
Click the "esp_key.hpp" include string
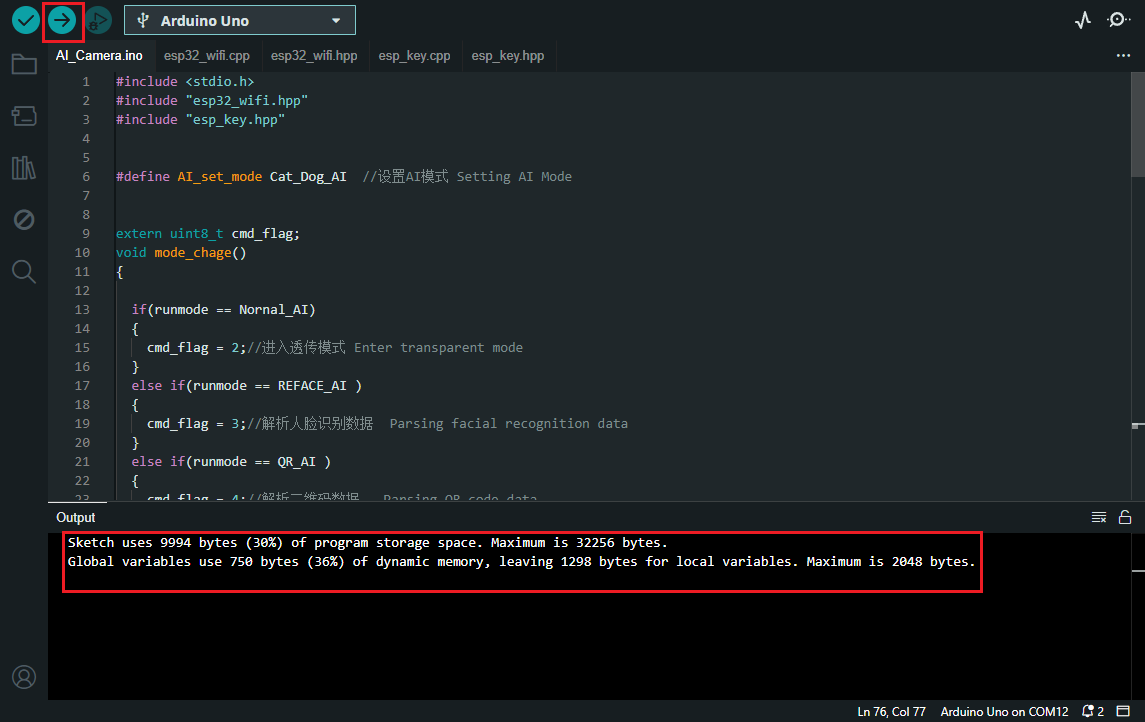point(235,120)
